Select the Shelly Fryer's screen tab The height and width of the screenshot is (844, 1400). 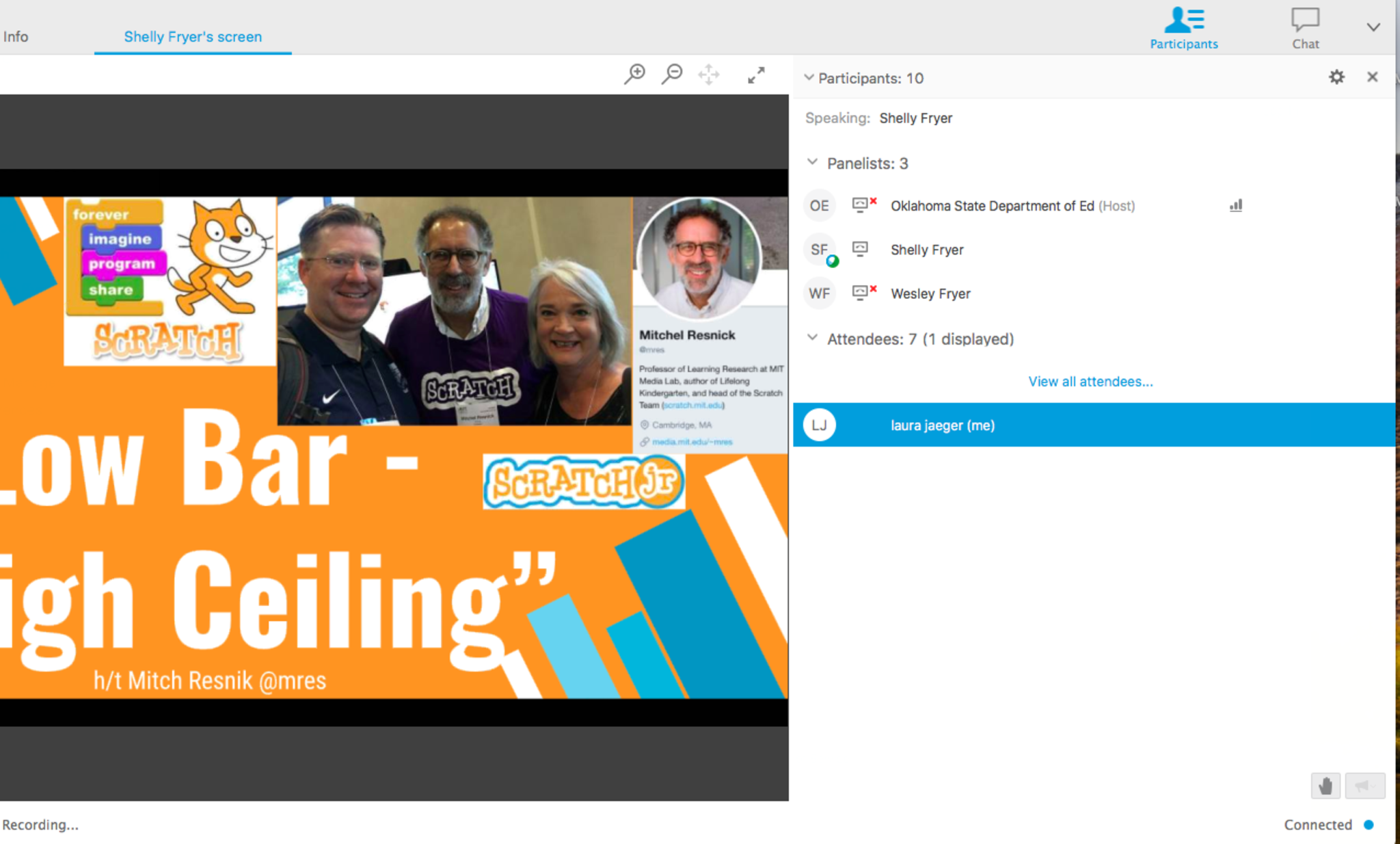coord(193,37)
